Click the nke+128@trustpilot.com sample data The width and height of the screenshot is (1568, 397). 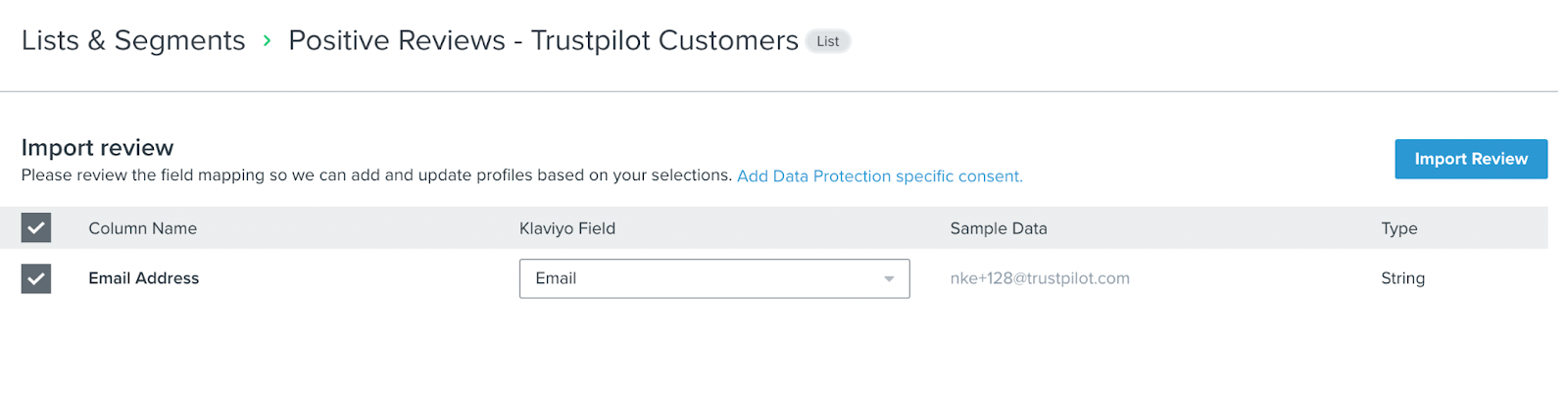[1040, 278]
